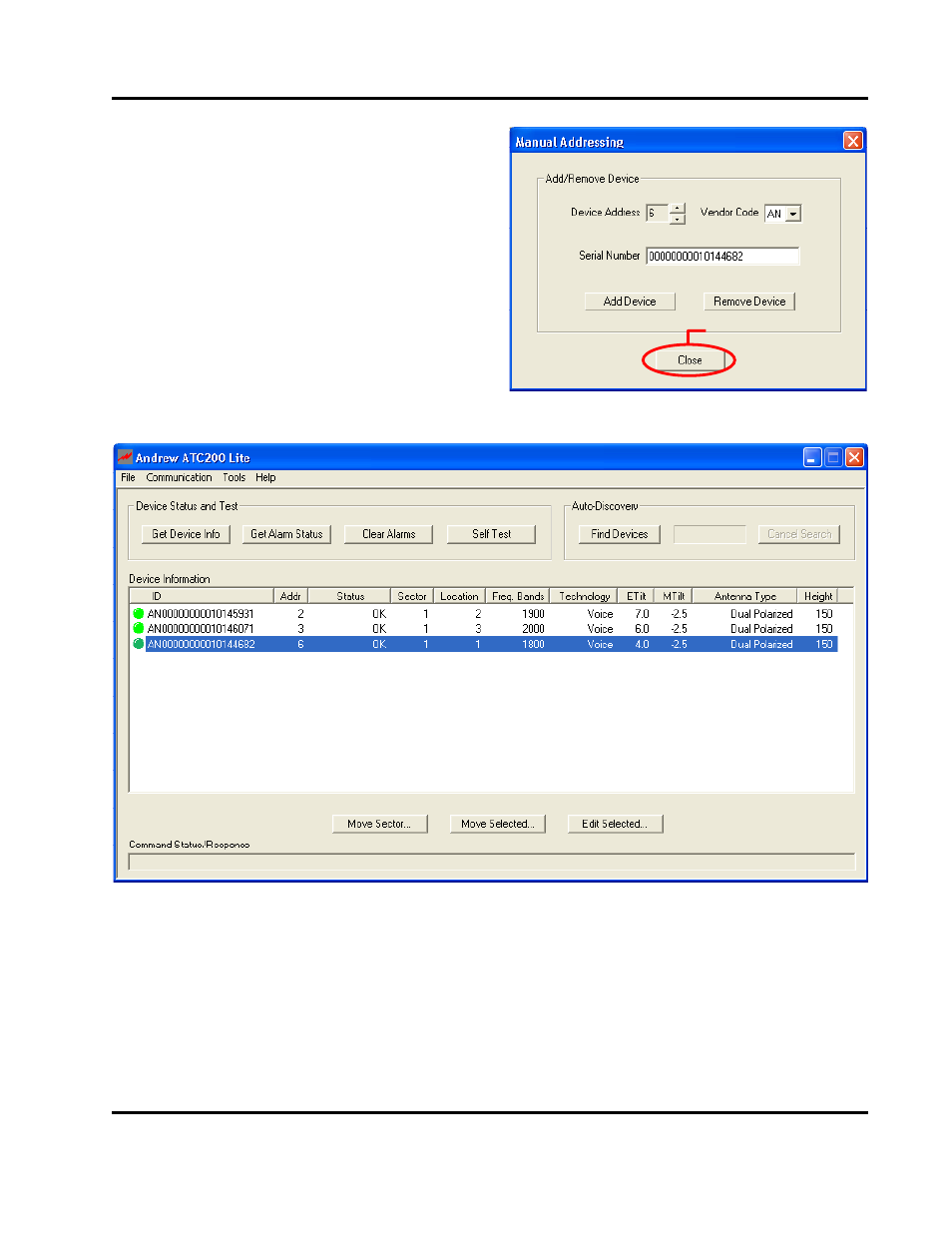Open the Vendor Code dropdown
The height and width of the screenshot is (1233, 952).
(793, 214)
